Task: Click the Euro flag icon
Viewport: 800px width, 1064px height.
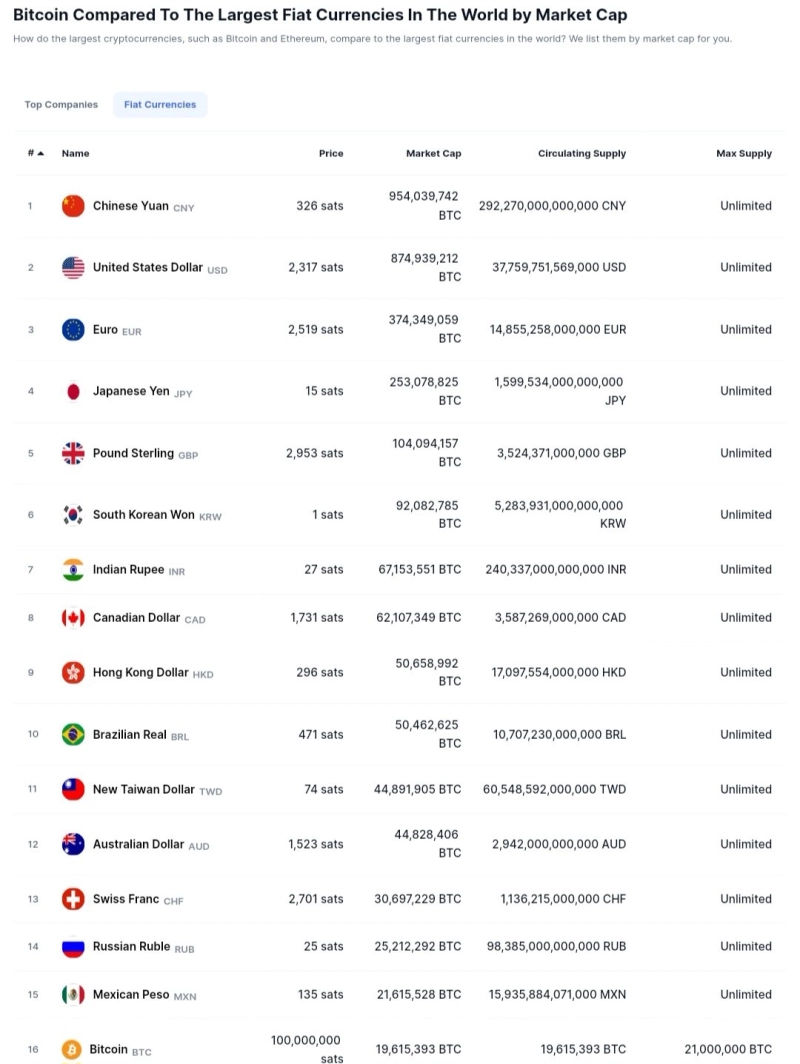Action: click(x=73, y=330)
